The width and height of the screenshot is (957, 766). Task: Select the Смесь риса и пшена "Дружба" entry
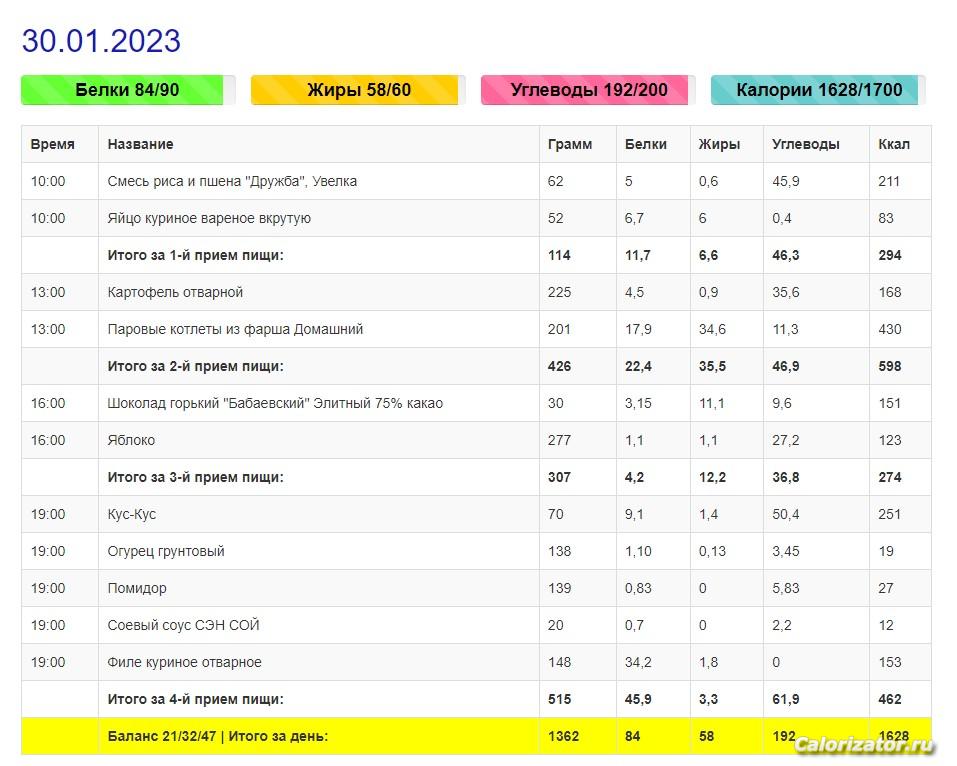232,181
